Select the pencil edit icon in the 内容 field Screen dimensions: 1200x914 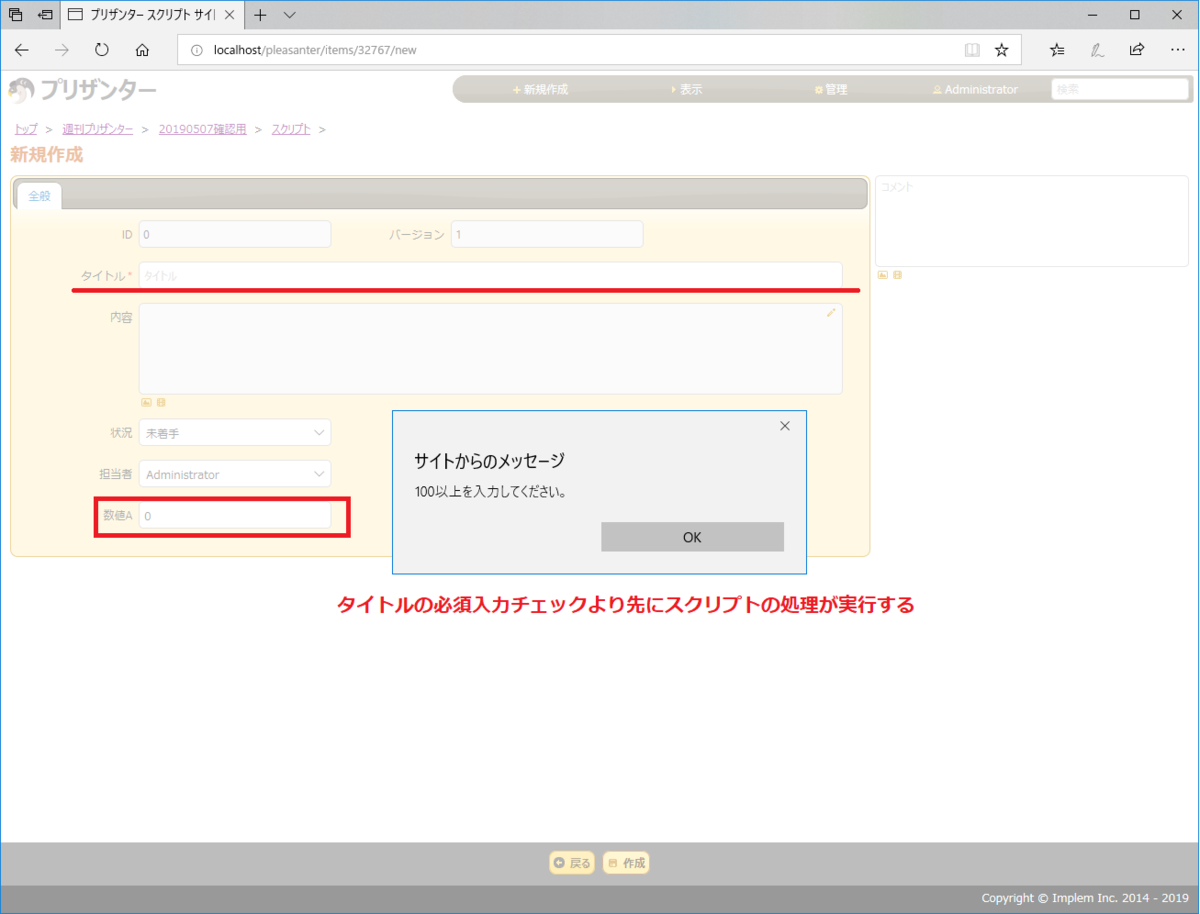point(830,313)
